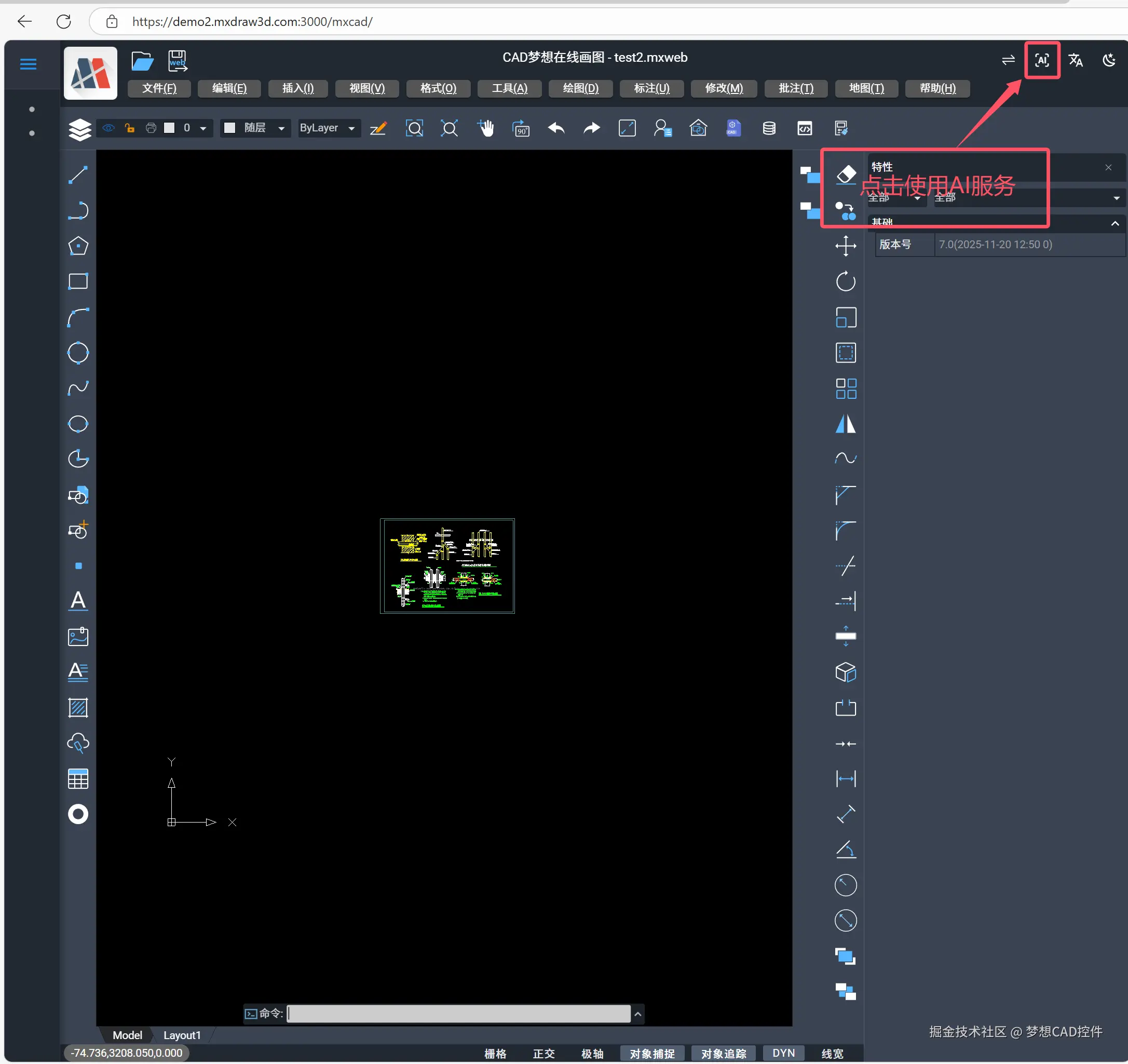Open the 文件(F) menu

pyautogui.click(x=159, y=88)
